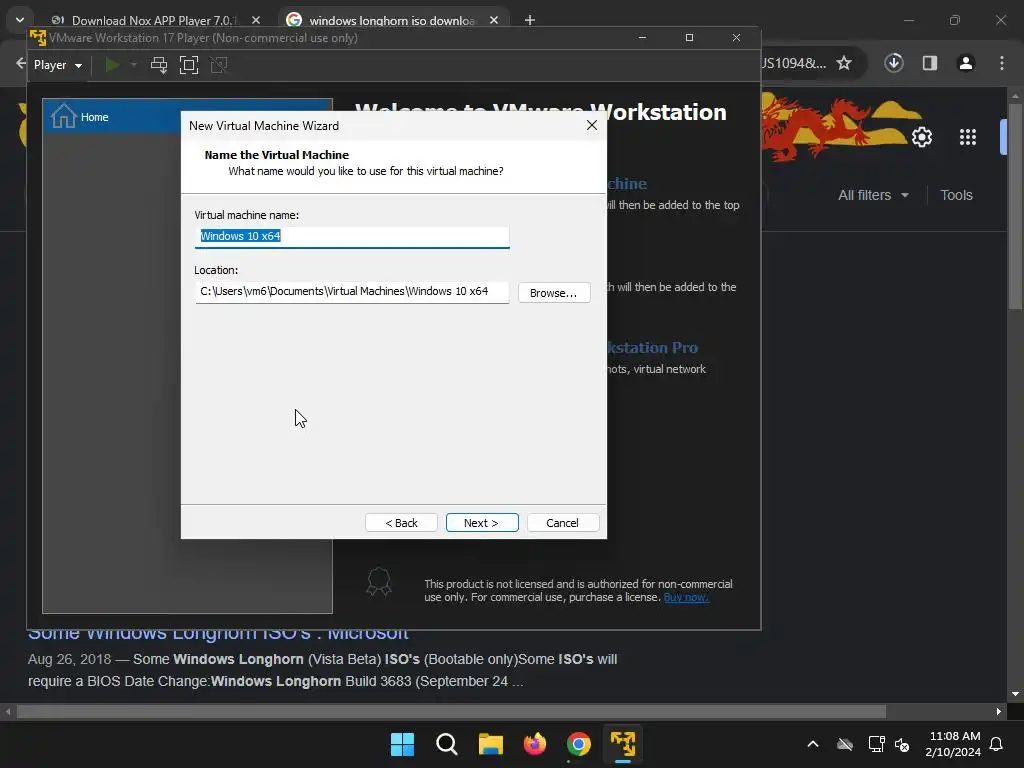1024x768 pixels.
Task: Open File Explorer from taskbar
Action: pyautogui.click(x=490, y=744)
